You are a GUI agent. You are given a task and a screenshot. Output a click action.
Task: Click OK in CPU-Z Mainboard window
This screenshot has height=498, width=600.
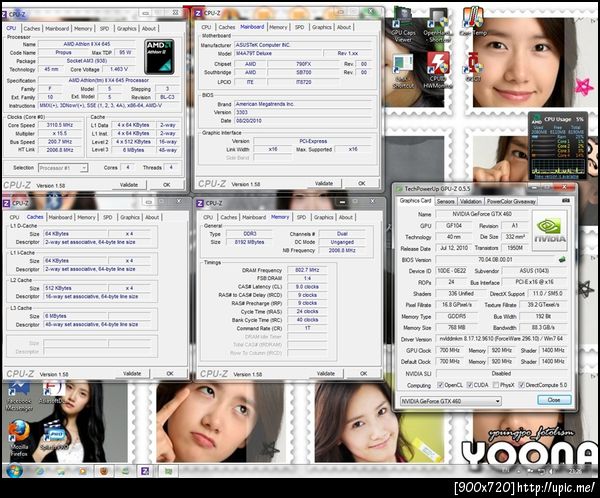coord(361,183)
